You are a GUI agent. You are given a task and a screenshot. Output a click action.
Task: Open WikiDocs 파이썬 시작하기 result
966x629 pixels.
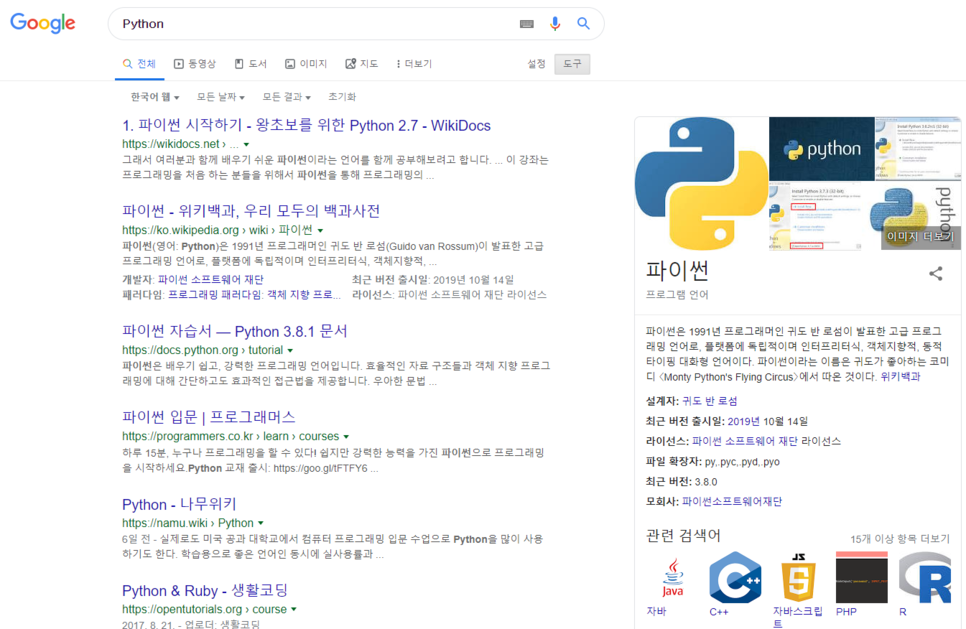[x=306, y=126]
